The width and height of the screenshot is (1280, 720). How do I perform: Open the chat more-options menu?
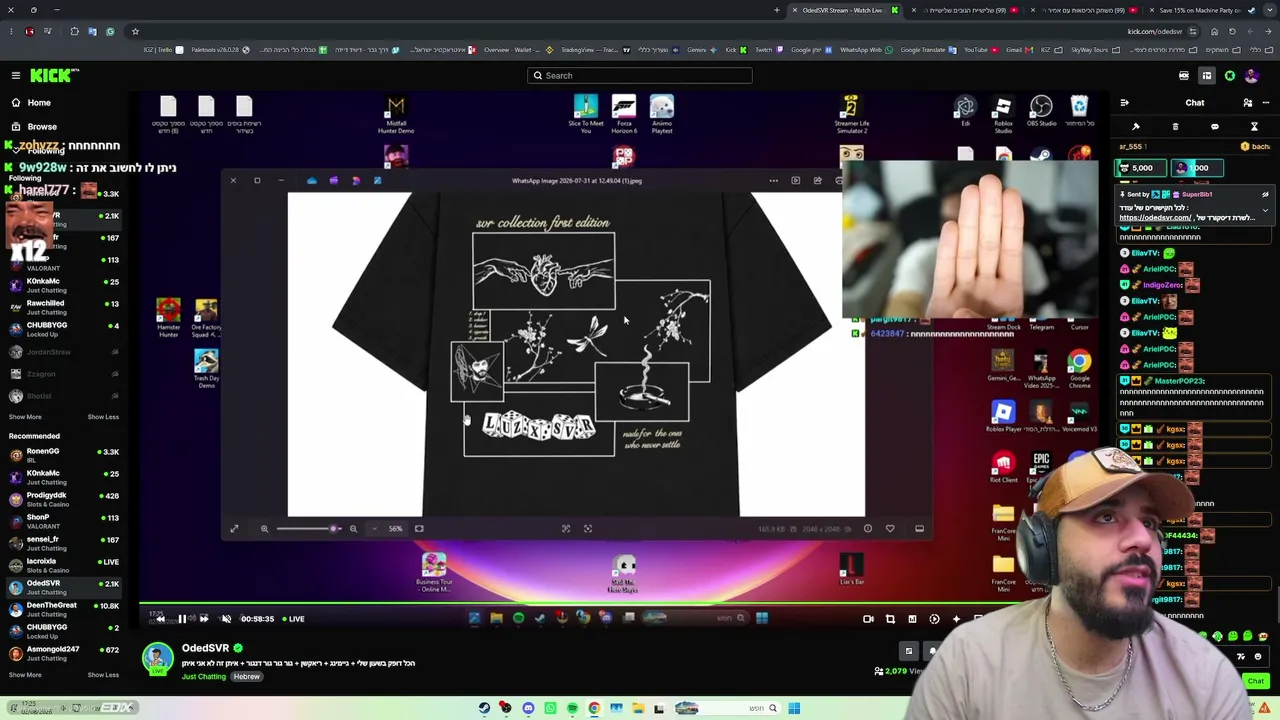coord(1265,102)
